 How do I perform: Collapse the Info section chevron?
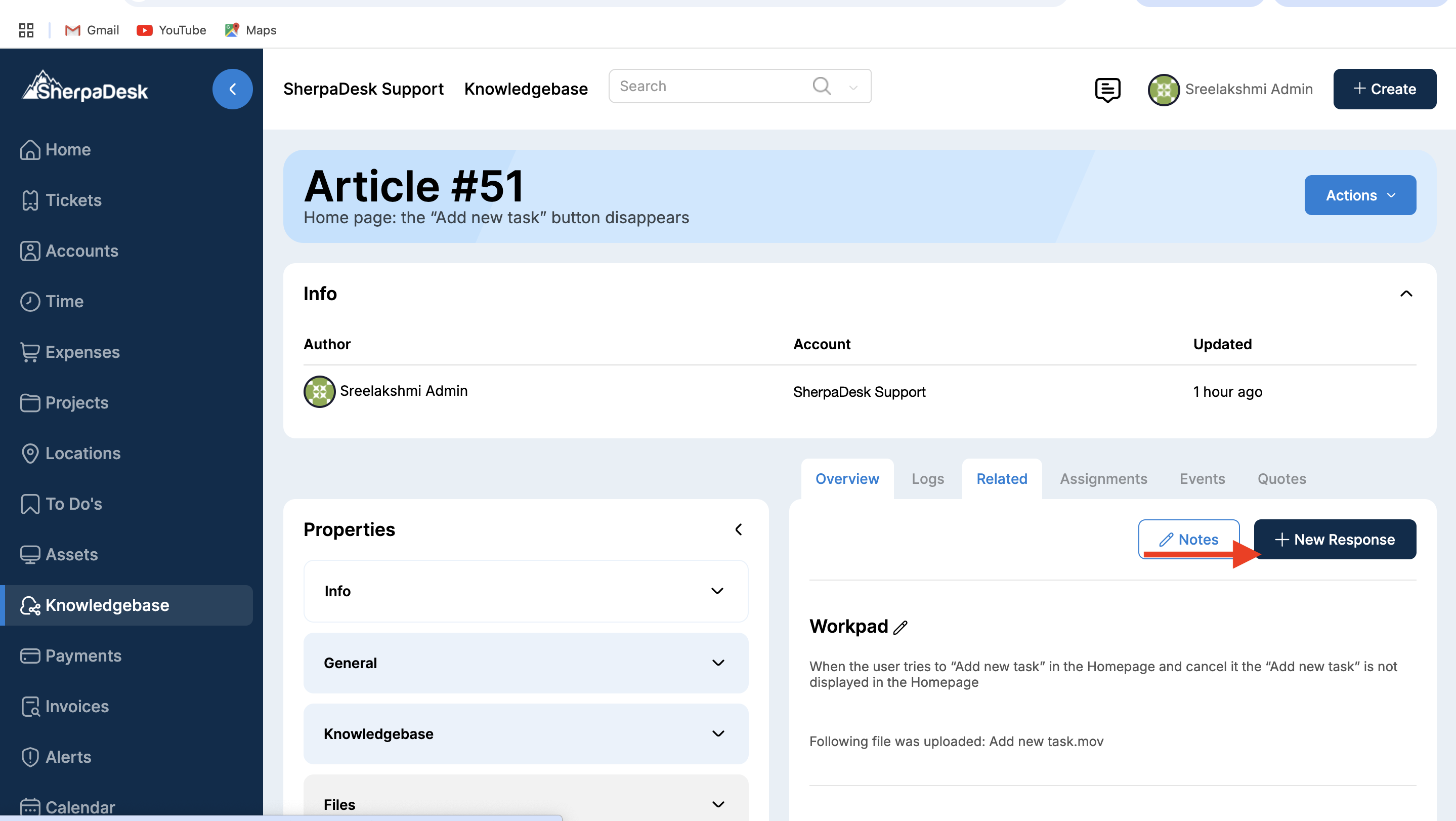point(1406,294)
